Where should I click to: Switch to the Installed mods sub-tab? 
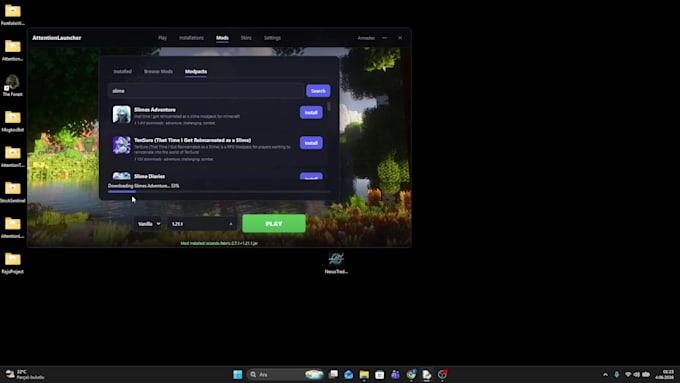tap(122, 72)
